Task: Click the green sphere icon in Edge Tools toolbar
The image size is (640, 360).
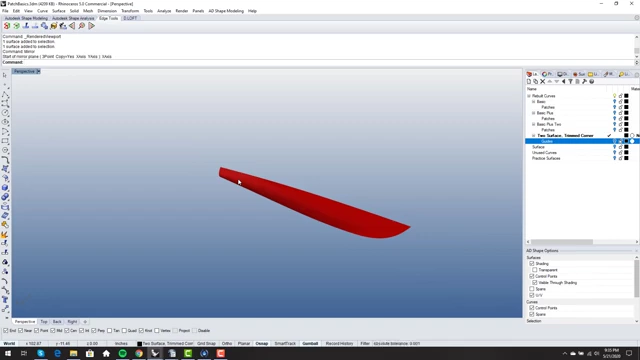Action: click(16, 26)
